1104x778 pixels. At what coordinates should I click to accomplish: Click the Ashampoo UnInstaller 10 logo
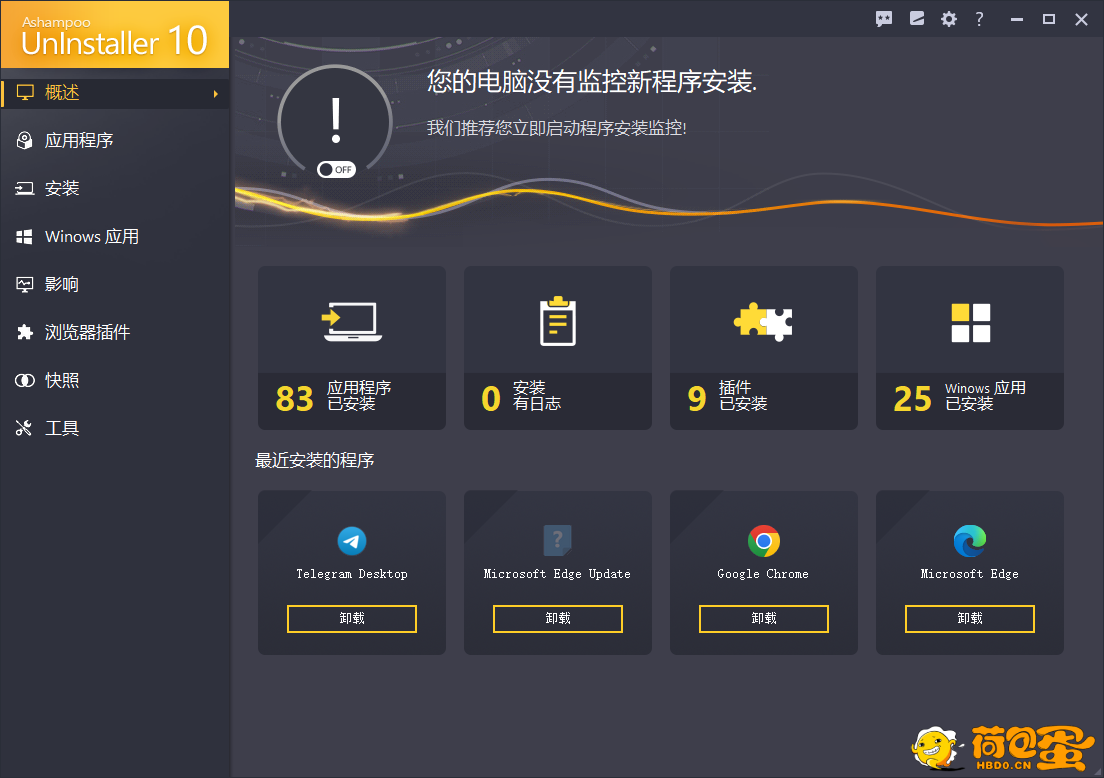click(115, 34)
